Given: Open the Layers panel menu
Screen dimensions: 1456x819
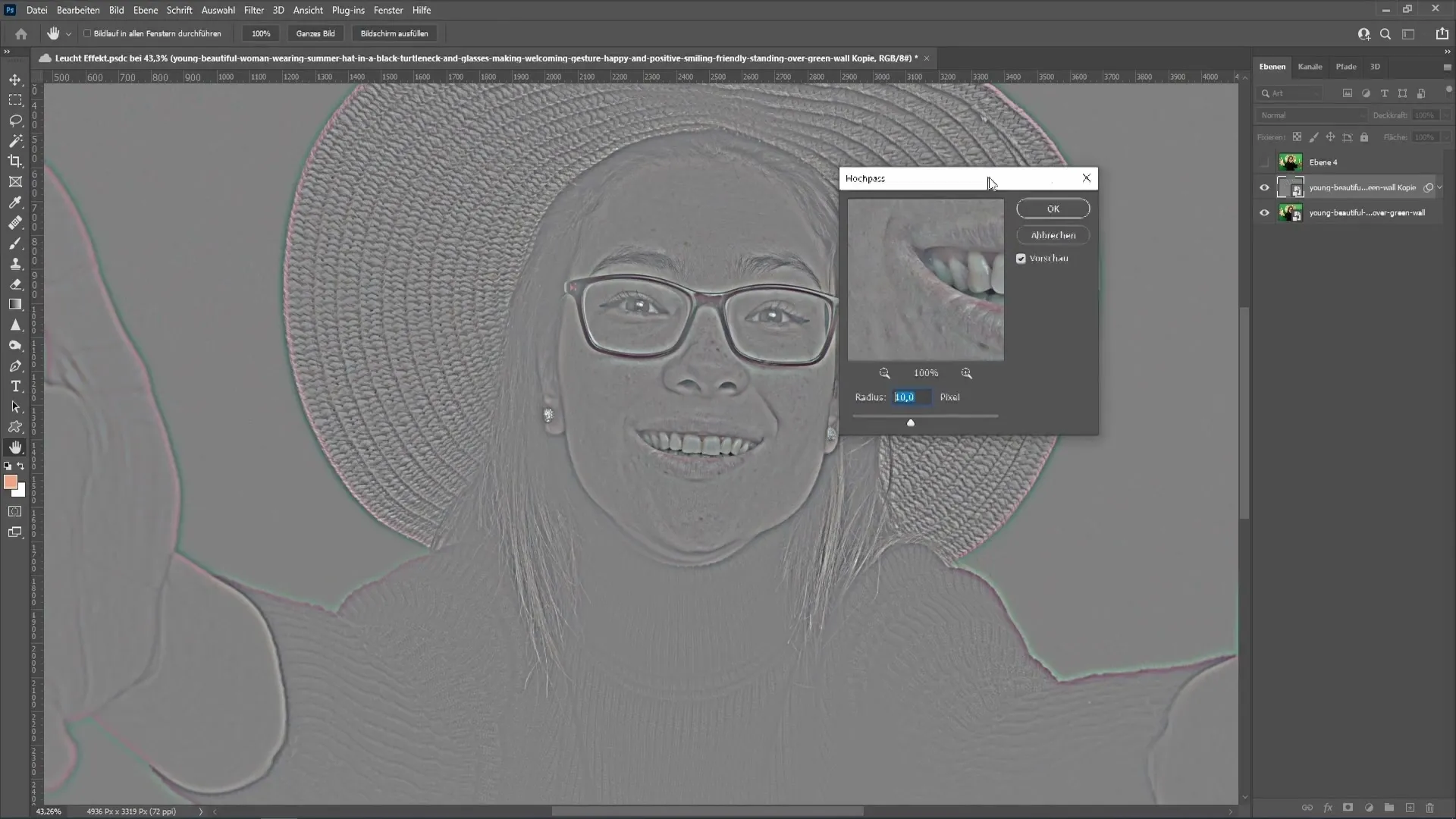Looking at the screenshot, I should [1447, 67].
